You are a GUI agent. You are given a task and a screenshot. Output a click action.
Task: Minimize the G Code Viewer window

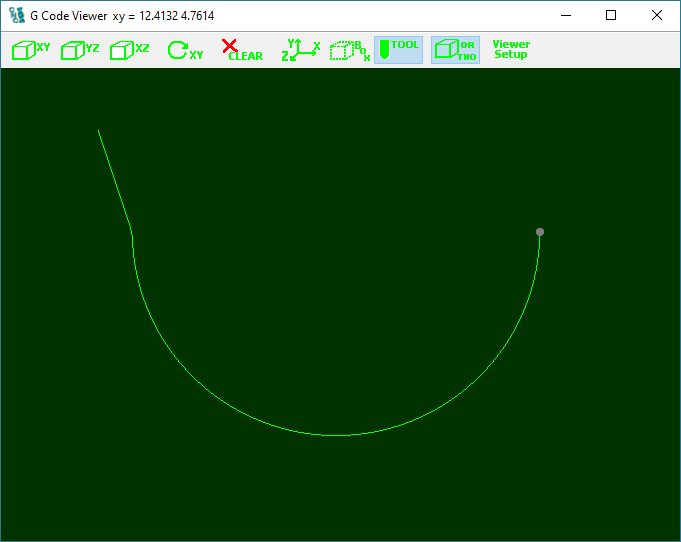[566, 16]
